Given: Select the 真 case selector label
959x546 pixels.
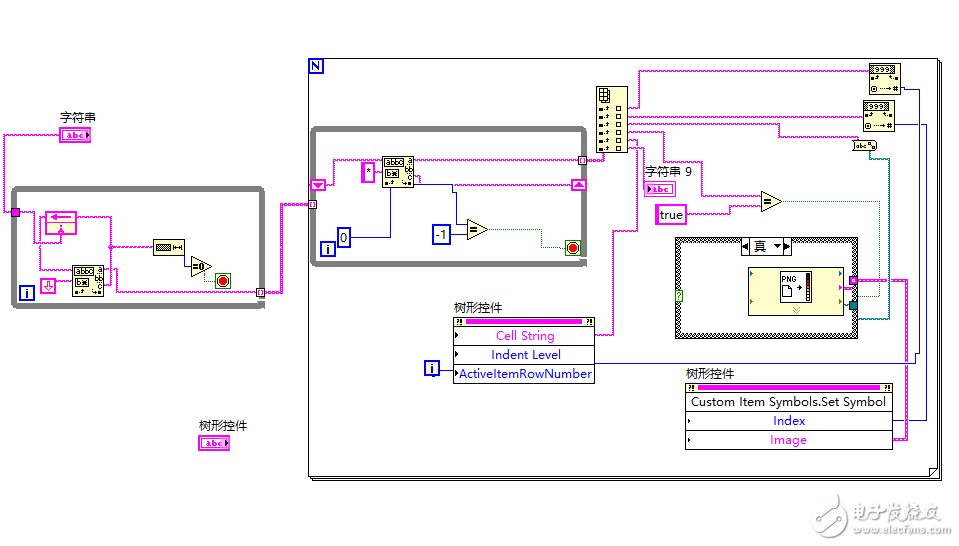Looking at the screenshot, I should (x=760, y=246).
